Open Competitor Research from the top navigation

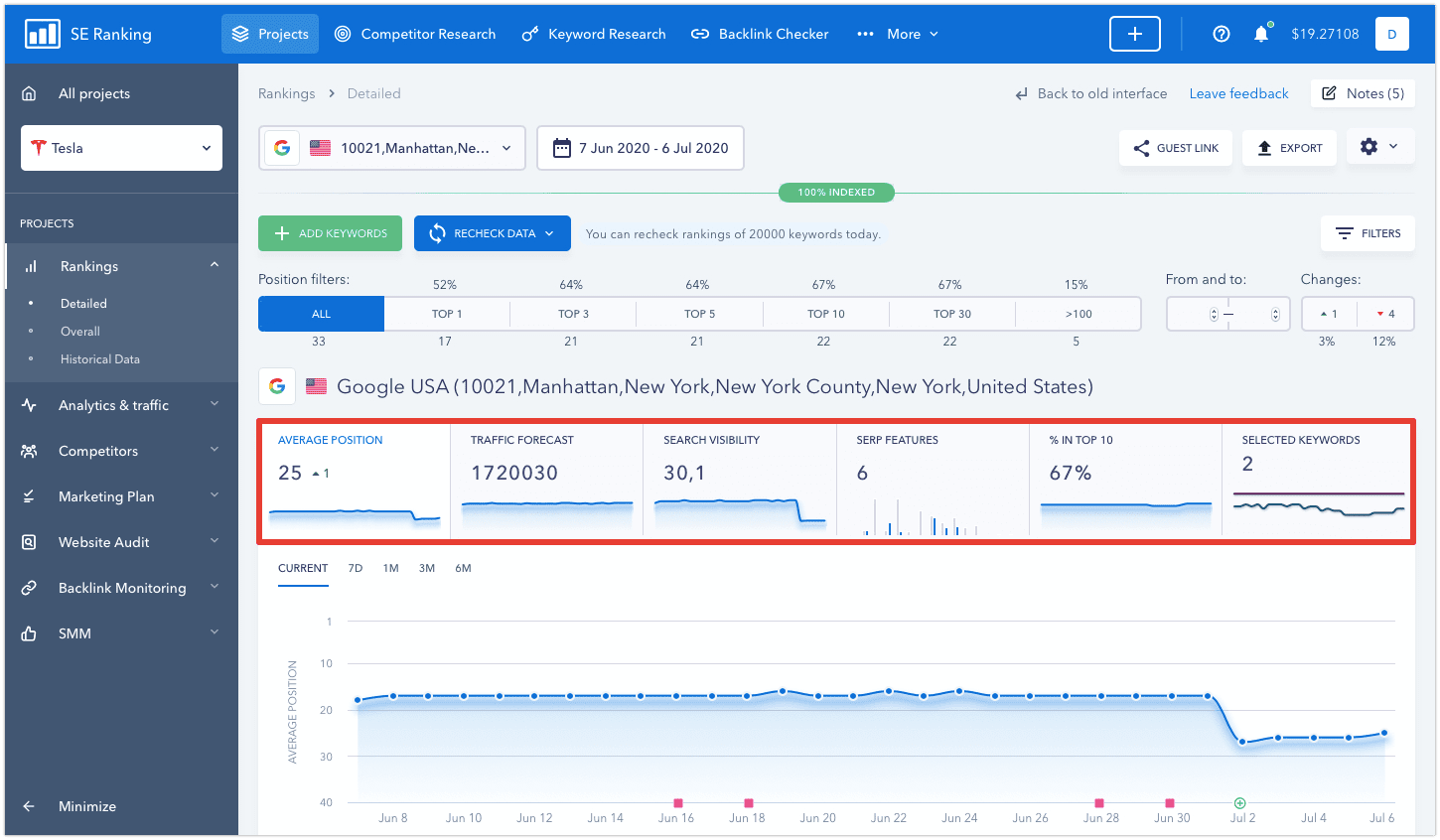pos(415,34)
